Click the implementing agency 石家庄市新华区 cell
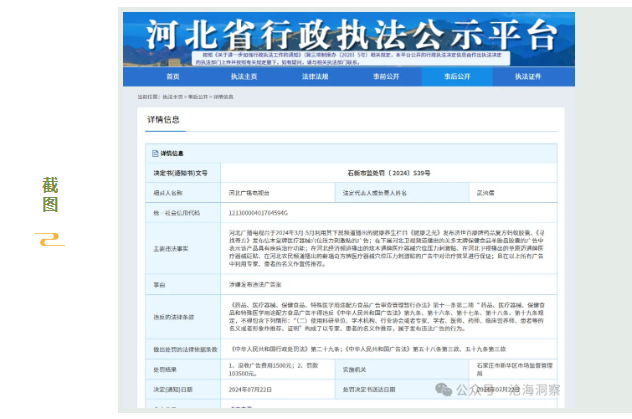The image size is (632, 419). point(515,369)
